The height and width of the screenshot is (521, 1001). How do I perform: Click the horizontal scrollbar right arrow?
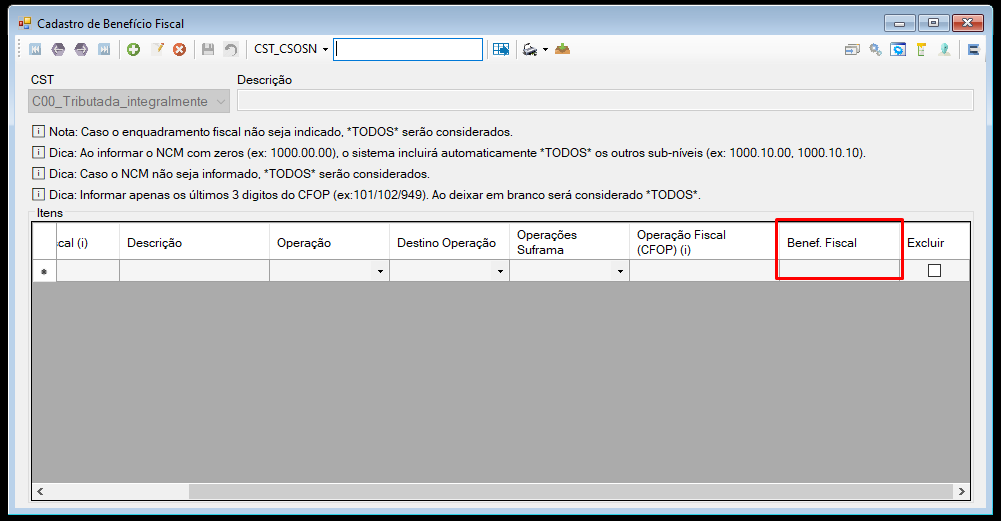point(961,491)
